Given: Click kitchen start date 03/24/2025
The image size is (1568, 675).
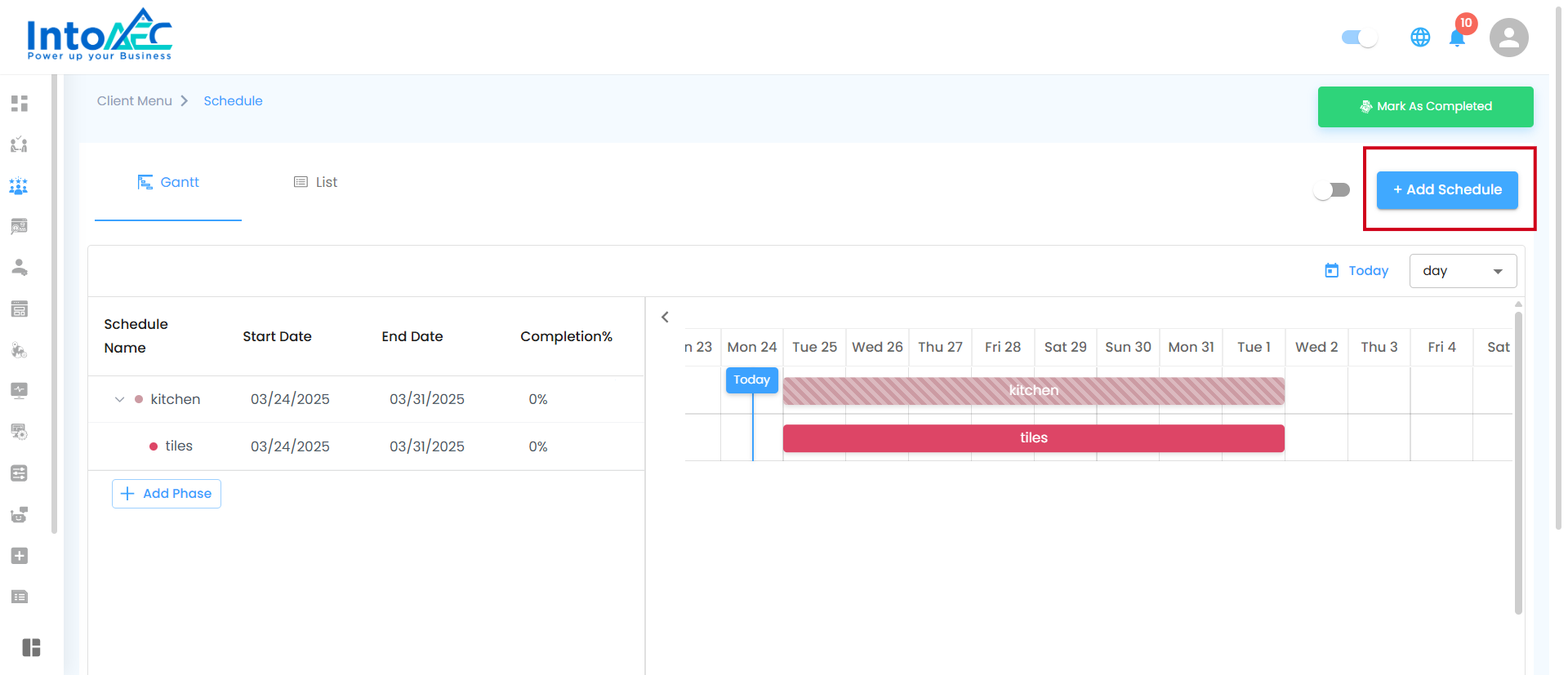Looking at the screenshot, I should [290, 399].
